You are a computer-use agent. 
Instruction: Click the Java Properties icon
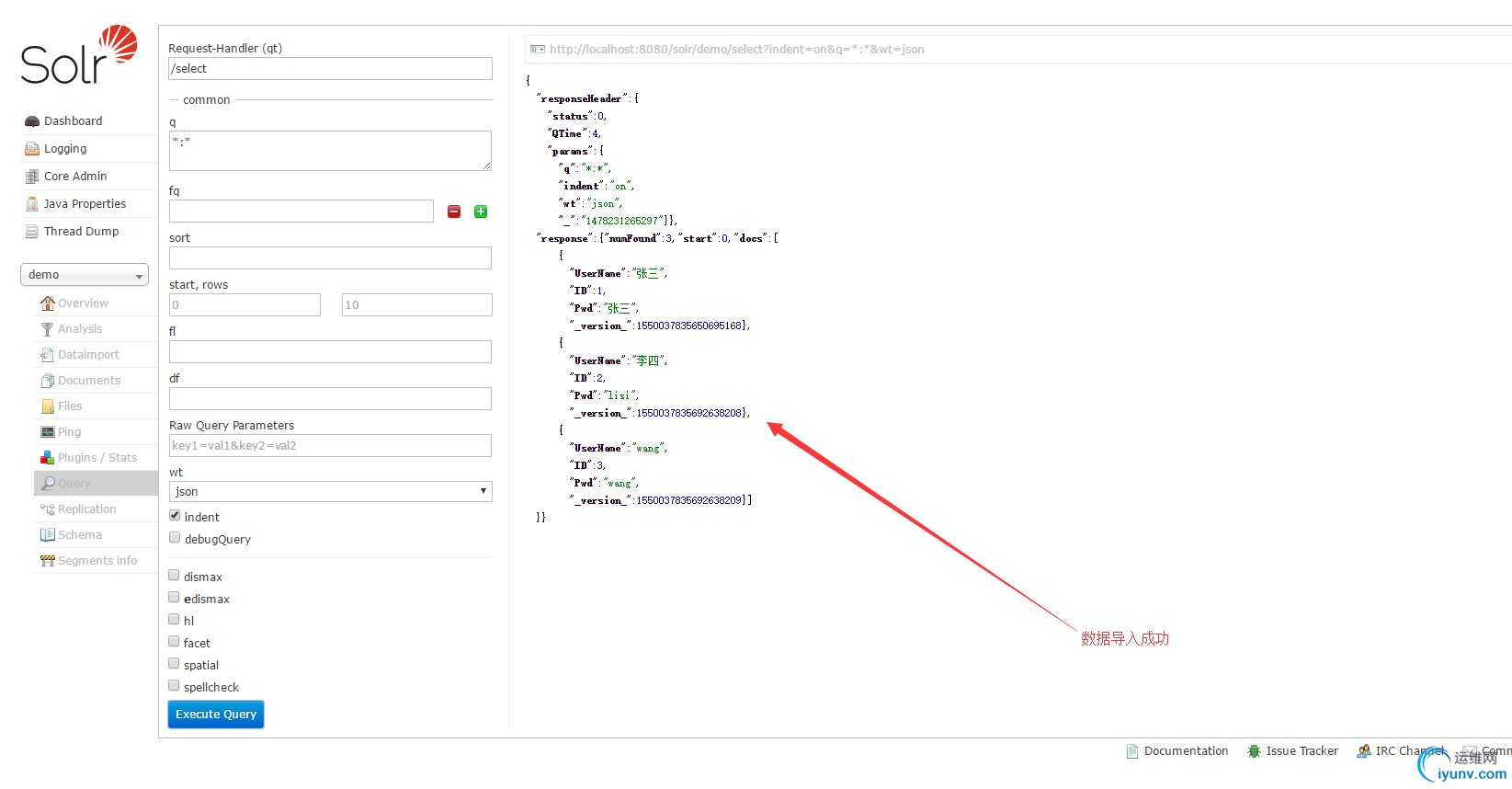tap(32, 204)
